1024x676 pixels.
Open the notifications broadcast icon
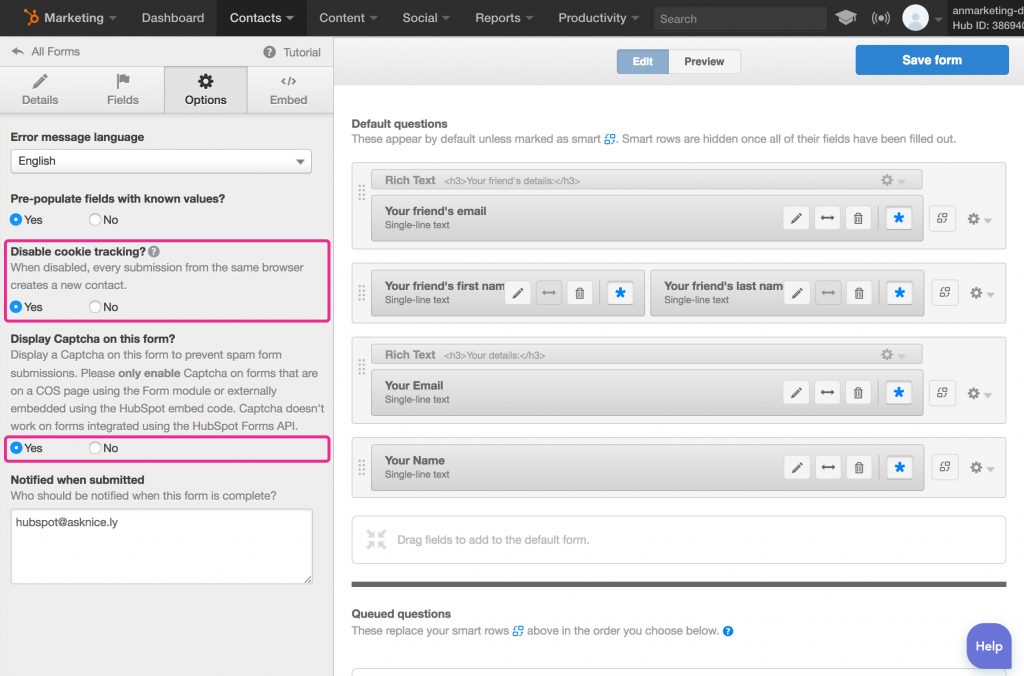click(x=880, y=18)
